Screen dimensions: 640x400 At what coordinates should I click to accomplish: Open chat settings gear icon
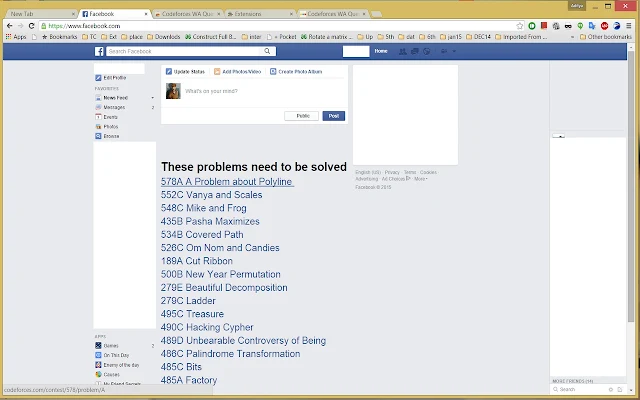tap(611, 390)
